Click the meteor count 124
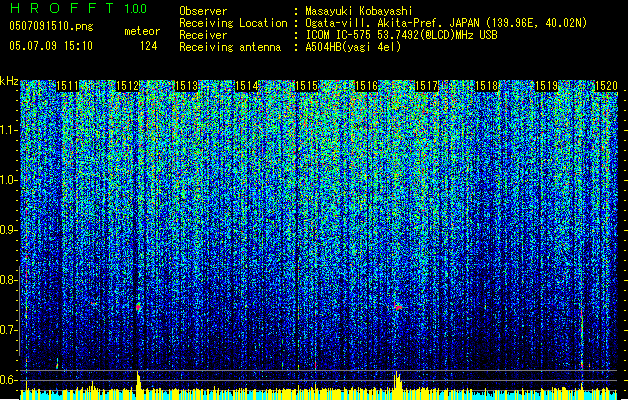Image resolution: width=629 pixels, height=400 pixels. click(x=148, y=46)
